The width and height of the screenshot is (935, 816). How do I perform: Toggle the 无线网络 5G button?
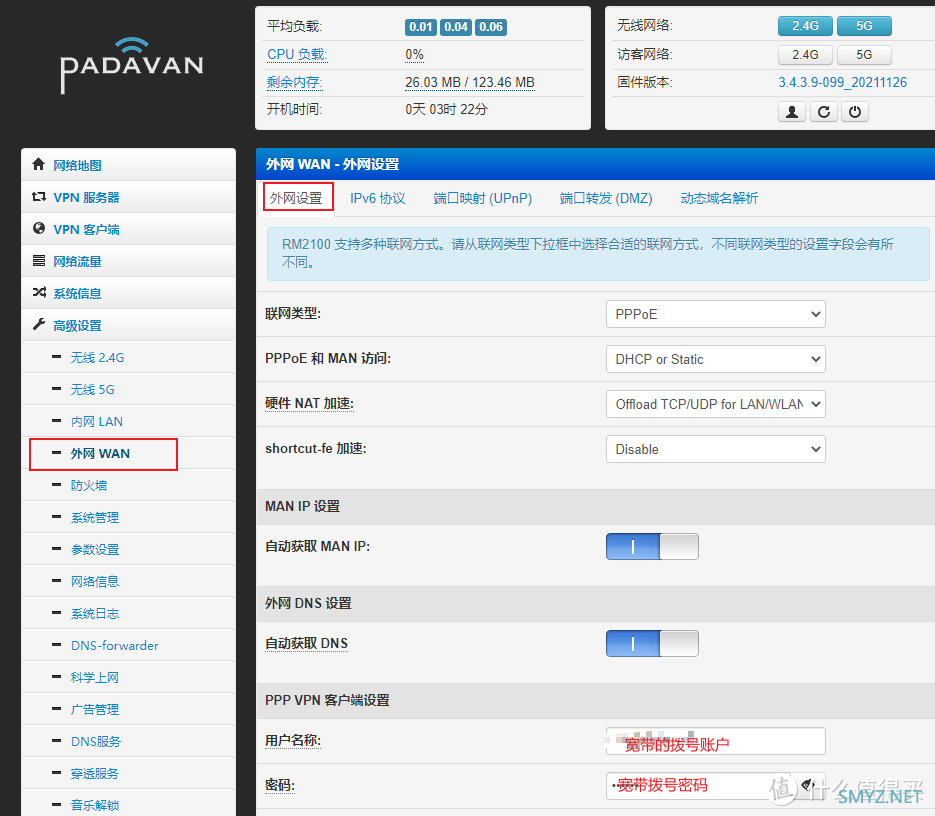pos(864,26)
